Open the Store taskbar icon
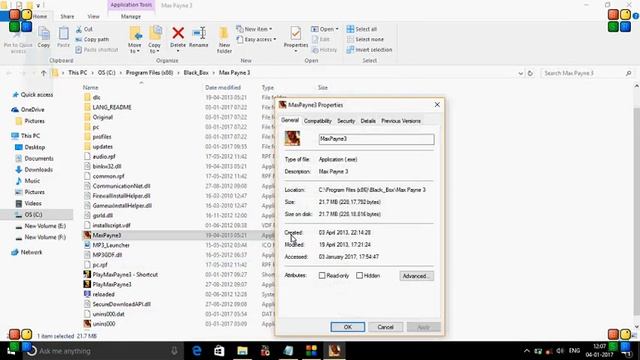Image resolution: width=640 pixels, height=360 pixels. (x=219, y=351)
